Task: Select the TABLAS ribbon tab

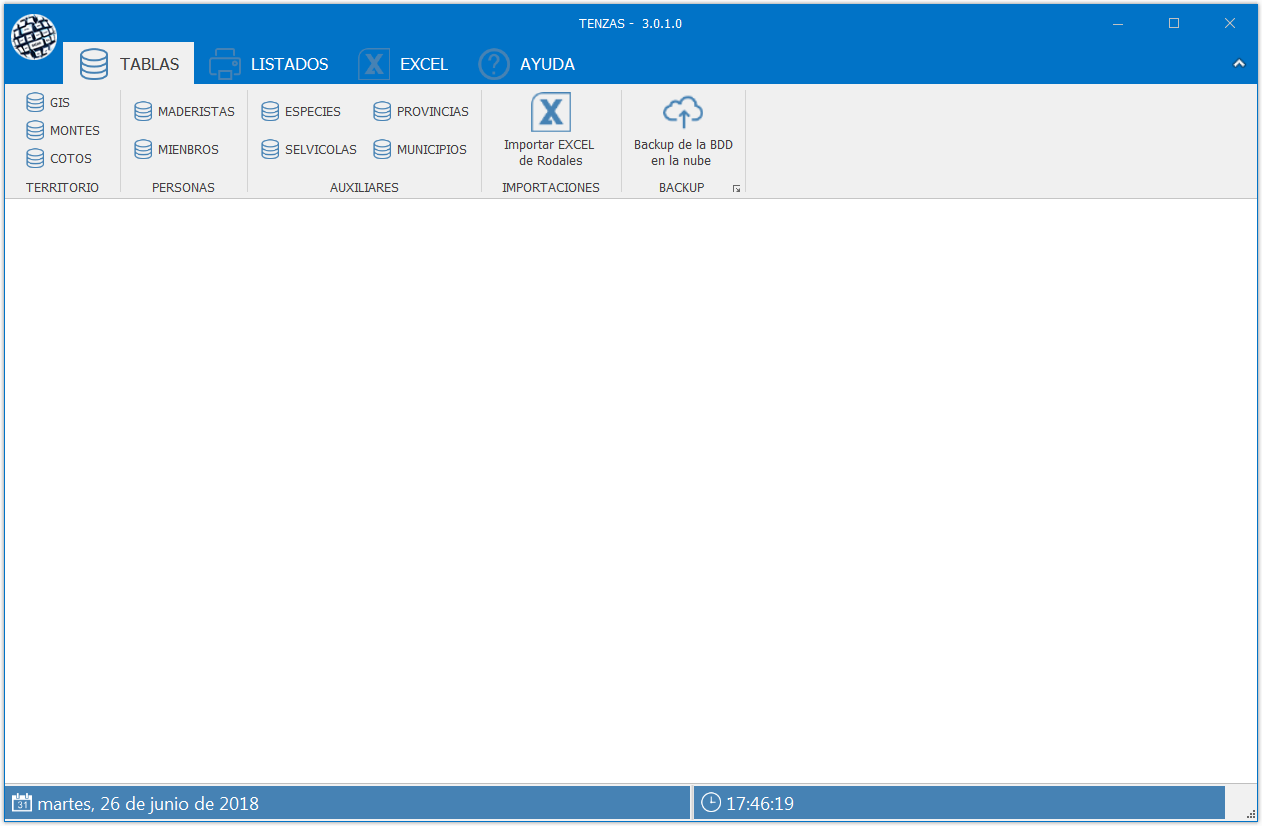Action: pos(129,64)
